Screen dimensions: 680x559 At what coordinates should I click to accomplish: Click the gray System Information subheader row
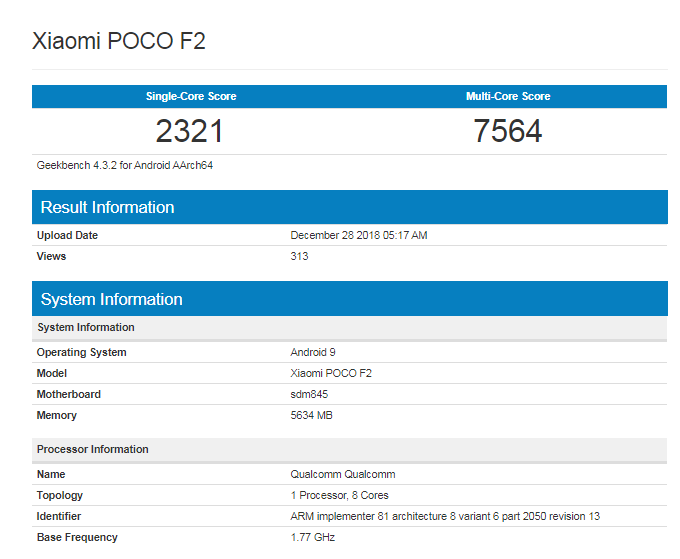pos(350,327)
